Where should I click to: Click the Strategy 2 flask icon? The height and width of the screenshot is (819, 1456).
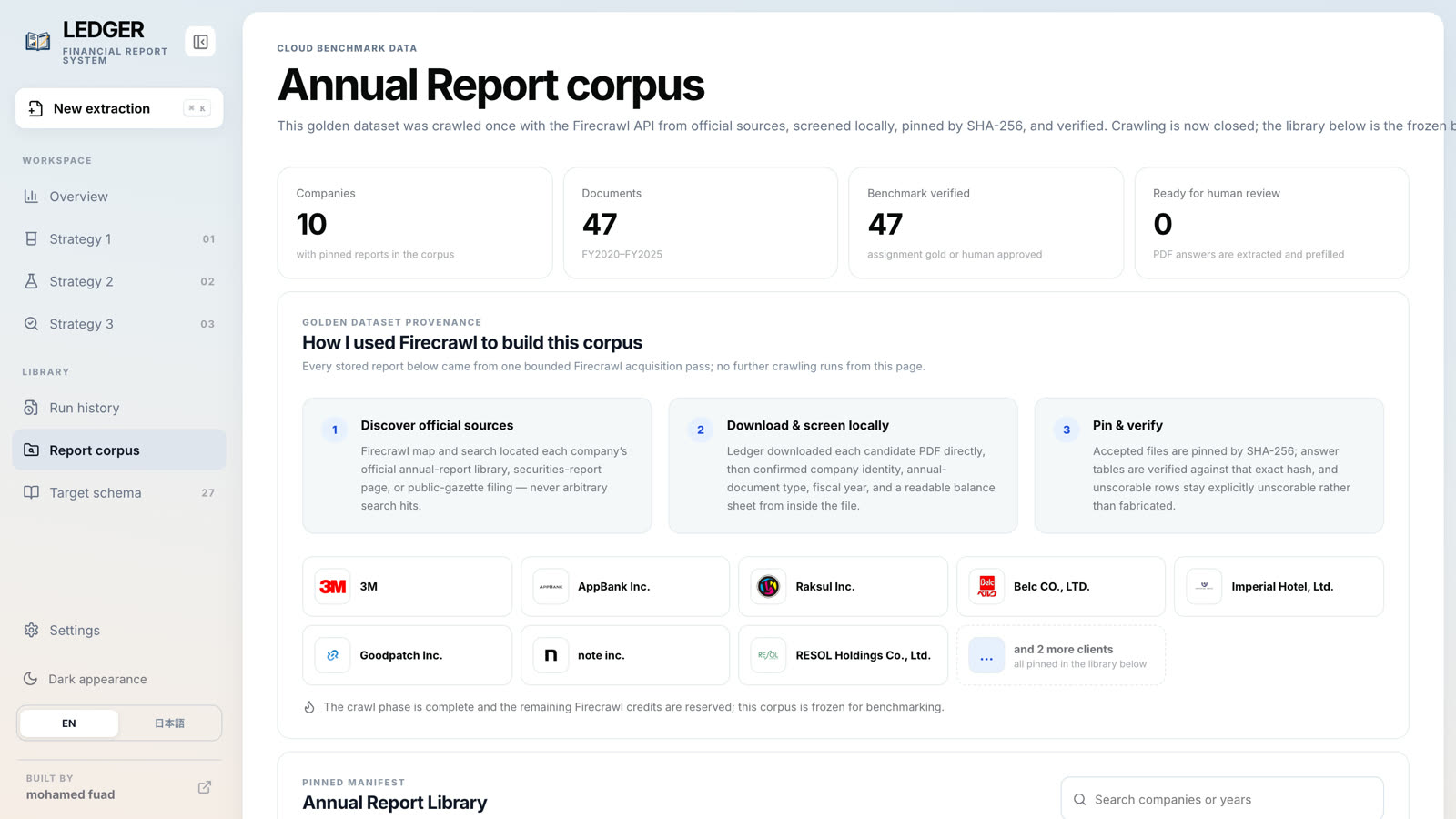point(31,281)
